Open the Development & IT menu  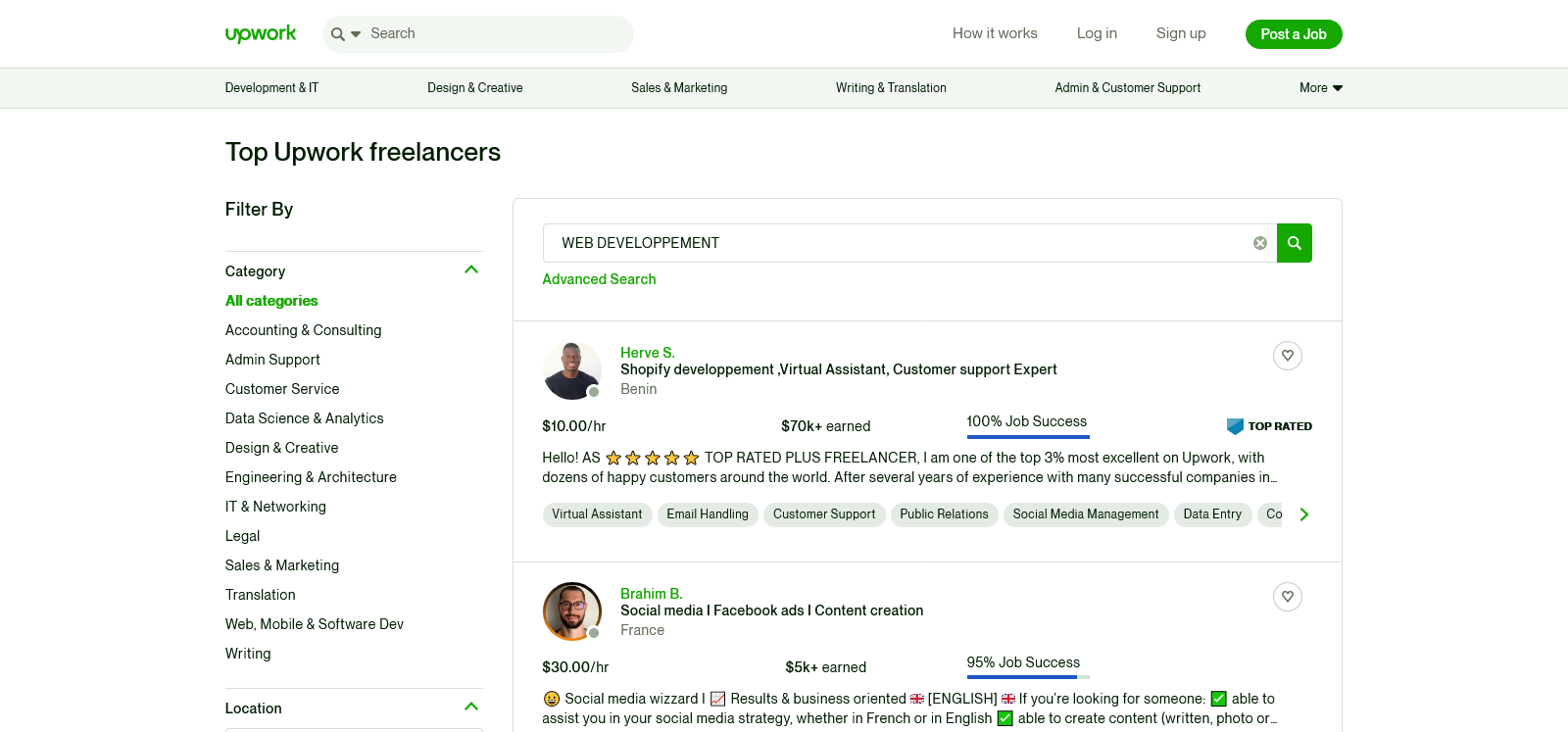click(x=271, y=88)
